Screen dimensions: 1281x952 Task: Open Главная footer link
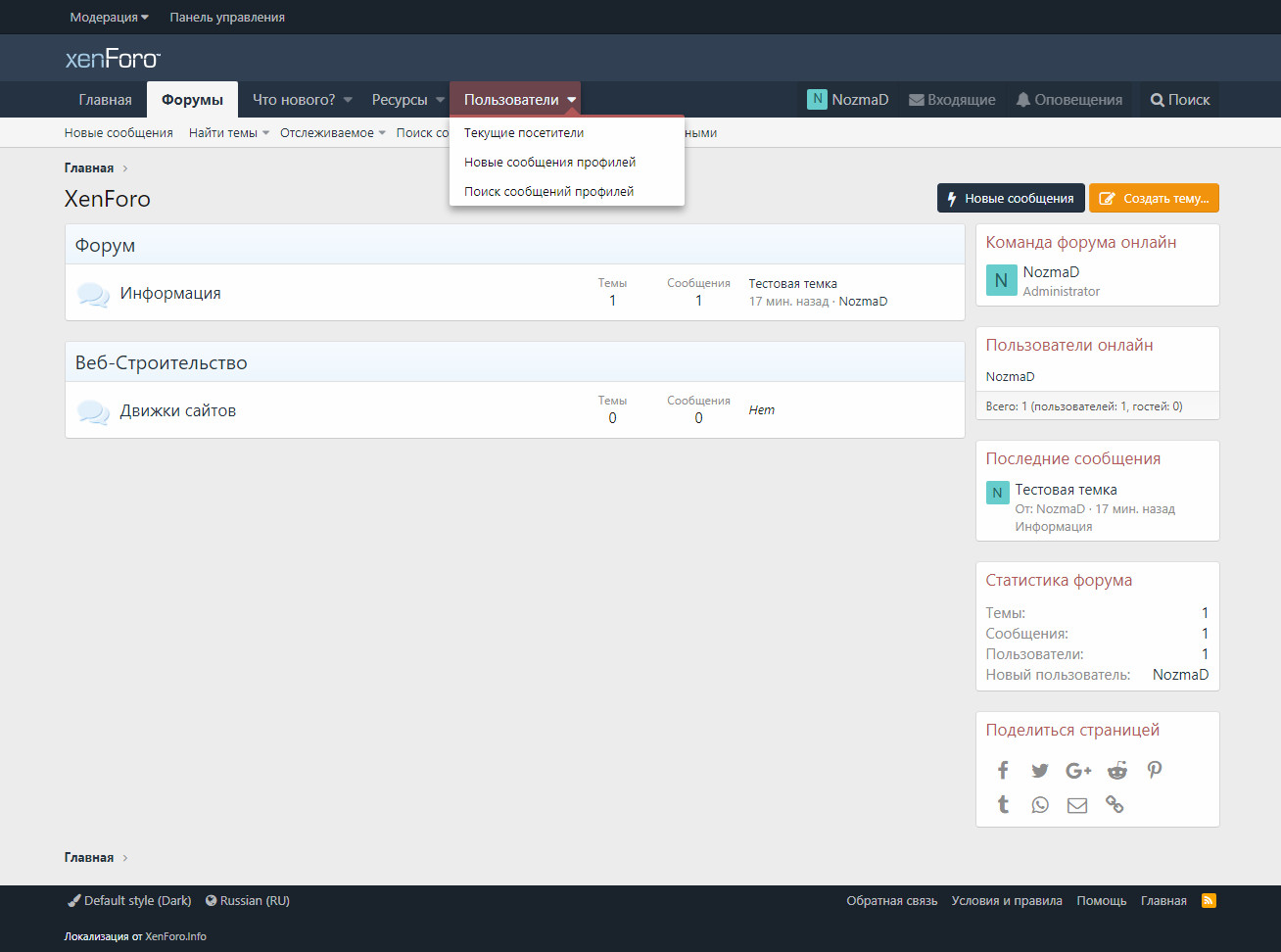point(1163,901)
